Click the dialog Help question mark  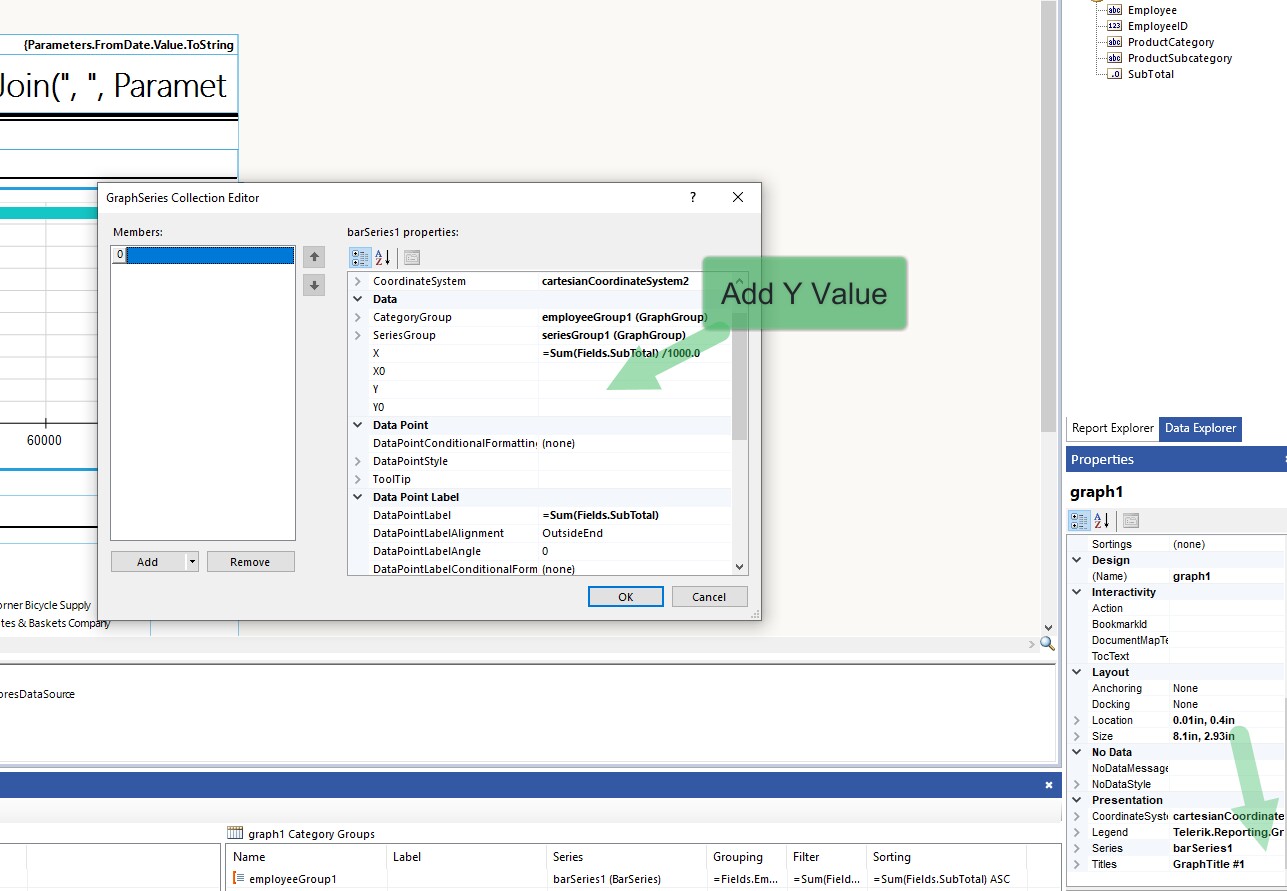click(x=693, y=198)
